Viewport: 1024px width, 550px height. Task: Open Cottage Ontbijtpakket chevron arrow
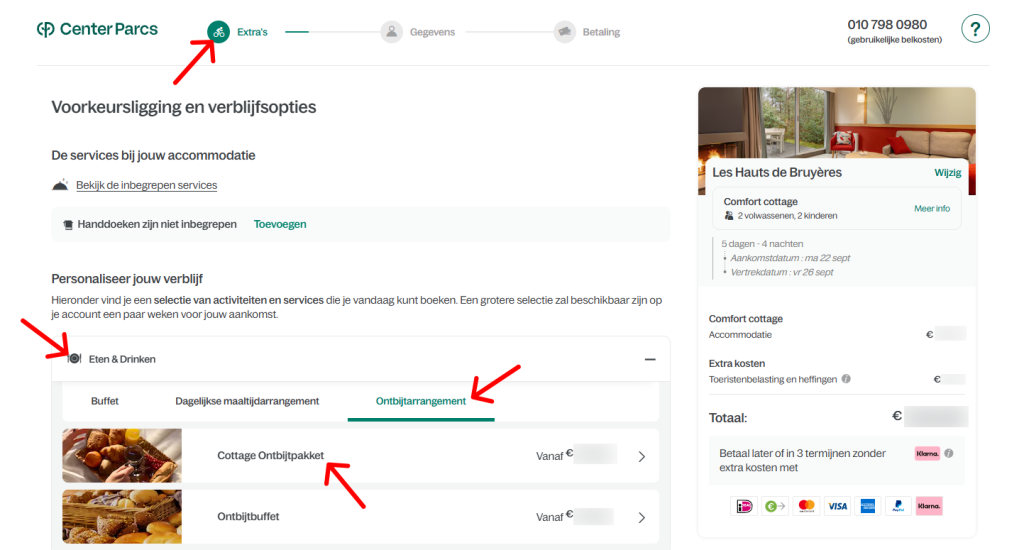click(641, 457)
